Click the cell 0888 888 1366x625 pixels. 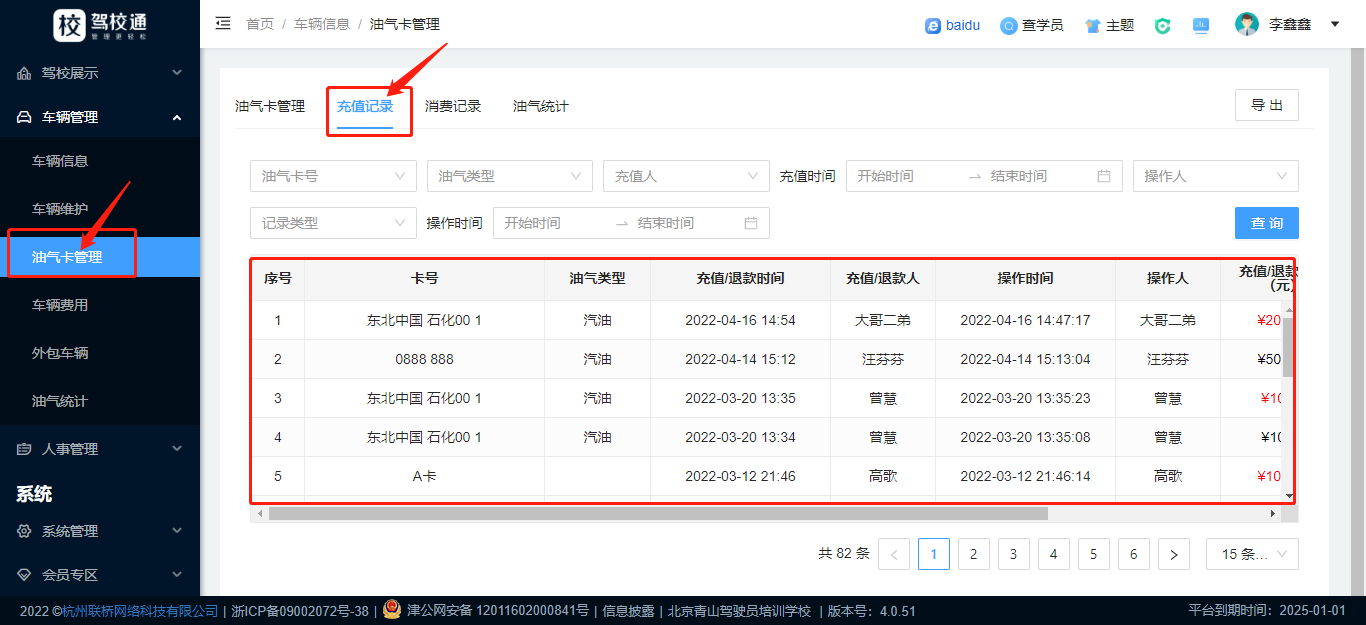[425, 359]
